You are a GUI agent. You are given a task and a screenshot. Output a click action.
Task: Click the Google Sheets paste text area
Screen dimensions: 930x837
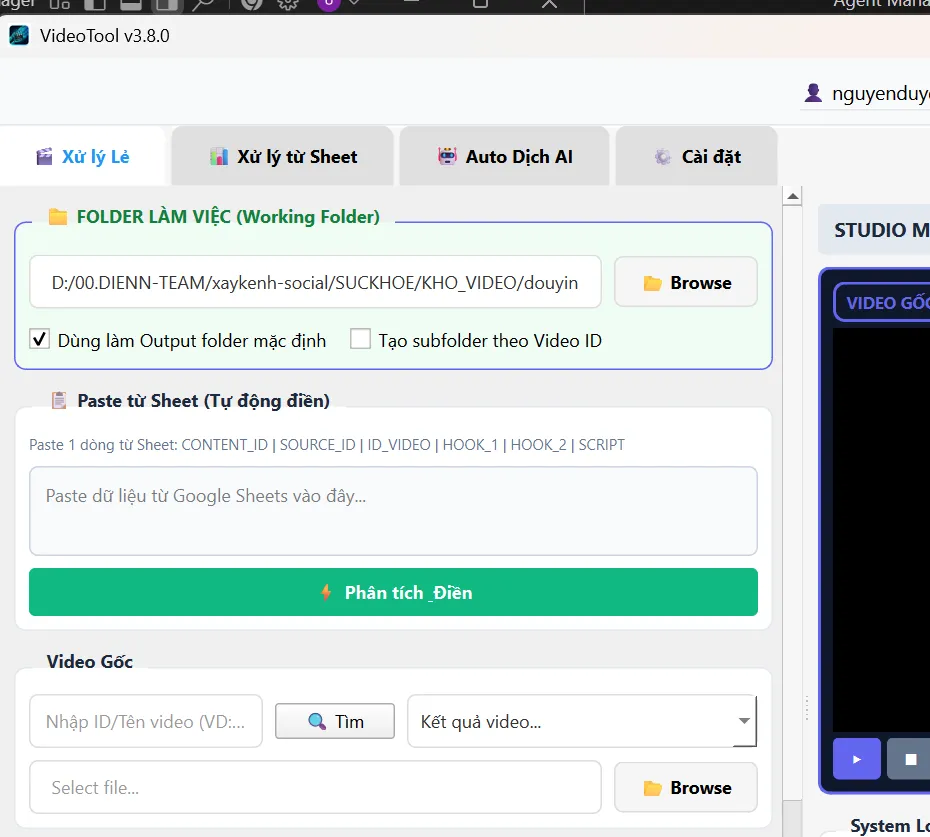tap(393, 511)
